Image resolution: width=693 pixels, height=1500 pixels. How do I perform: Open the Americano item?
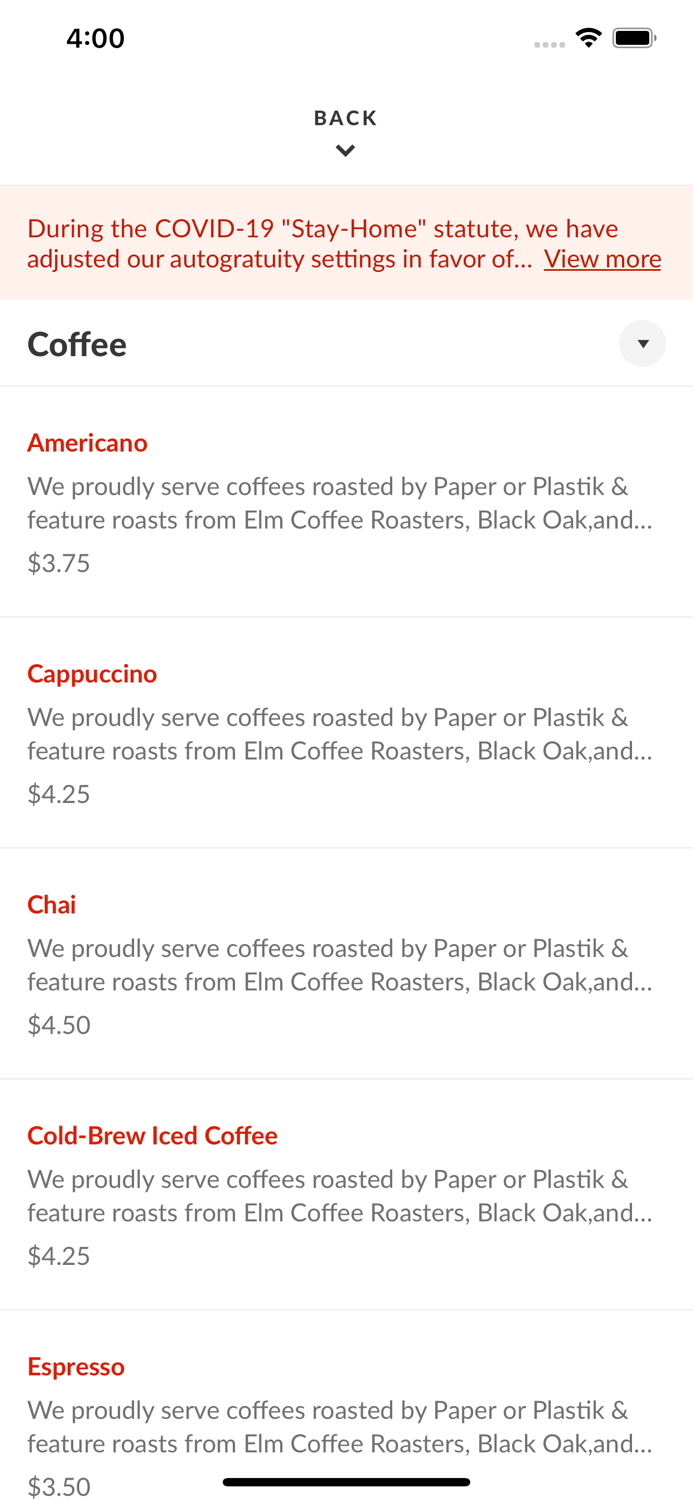click(87, 442)
